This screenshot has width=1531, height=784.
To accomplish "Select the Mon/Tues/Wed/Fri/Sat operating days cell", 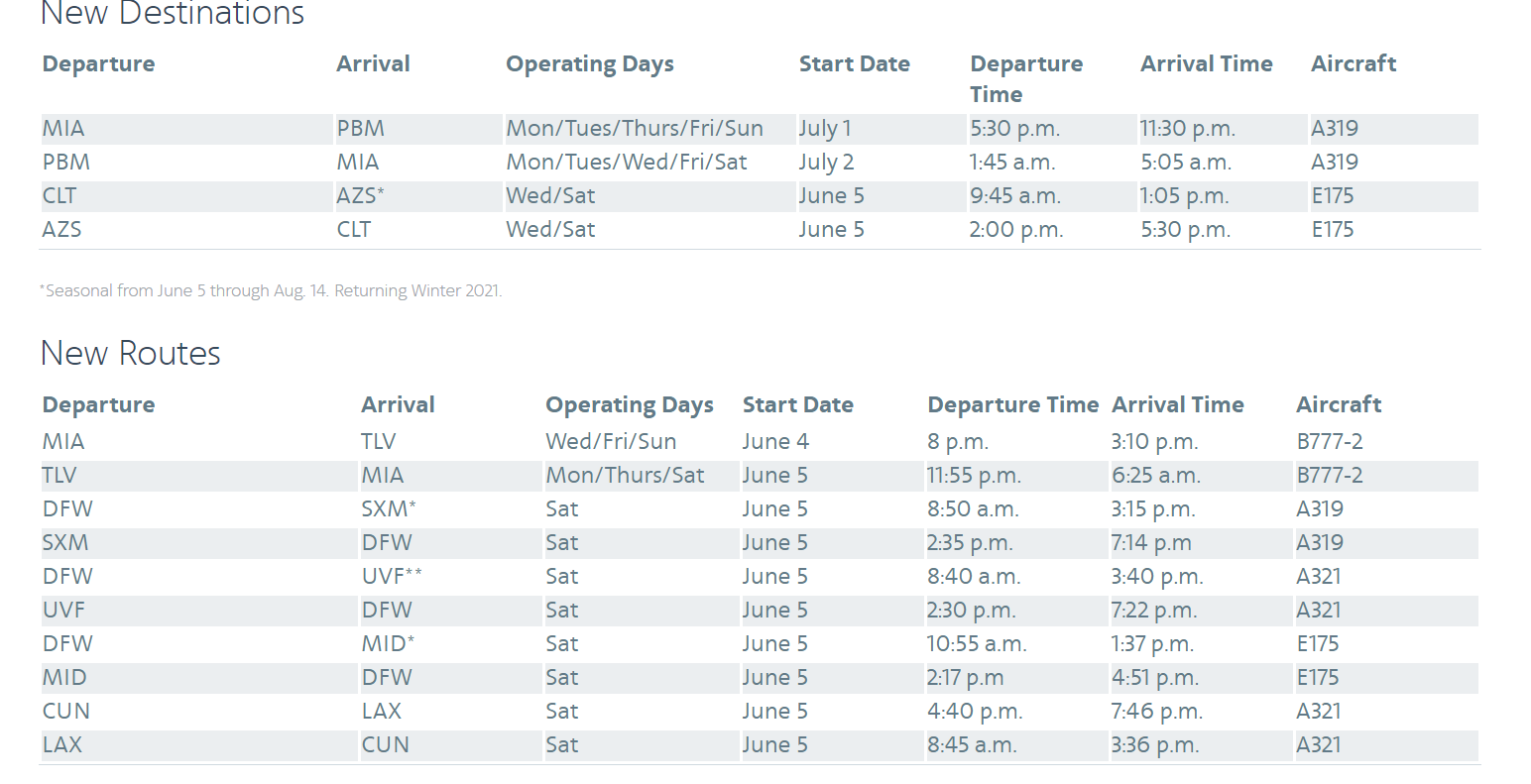I will [627, 163].
